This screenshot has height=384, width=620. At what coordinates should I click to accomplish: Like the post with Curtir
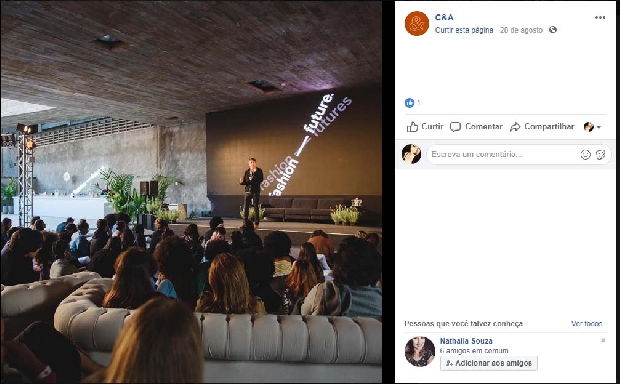[425, 127]
